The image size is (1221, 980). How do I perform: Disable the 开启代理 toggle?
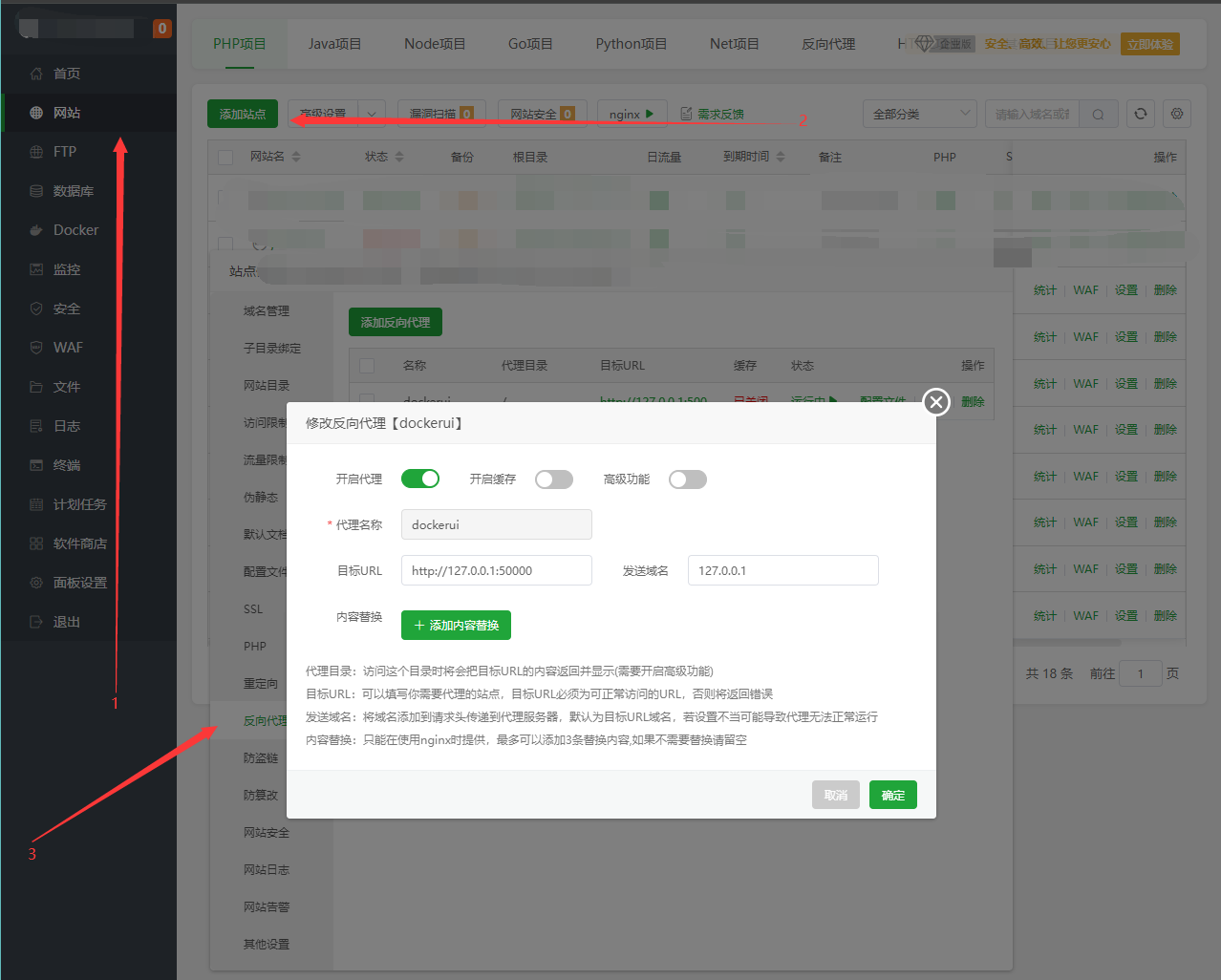419,479
